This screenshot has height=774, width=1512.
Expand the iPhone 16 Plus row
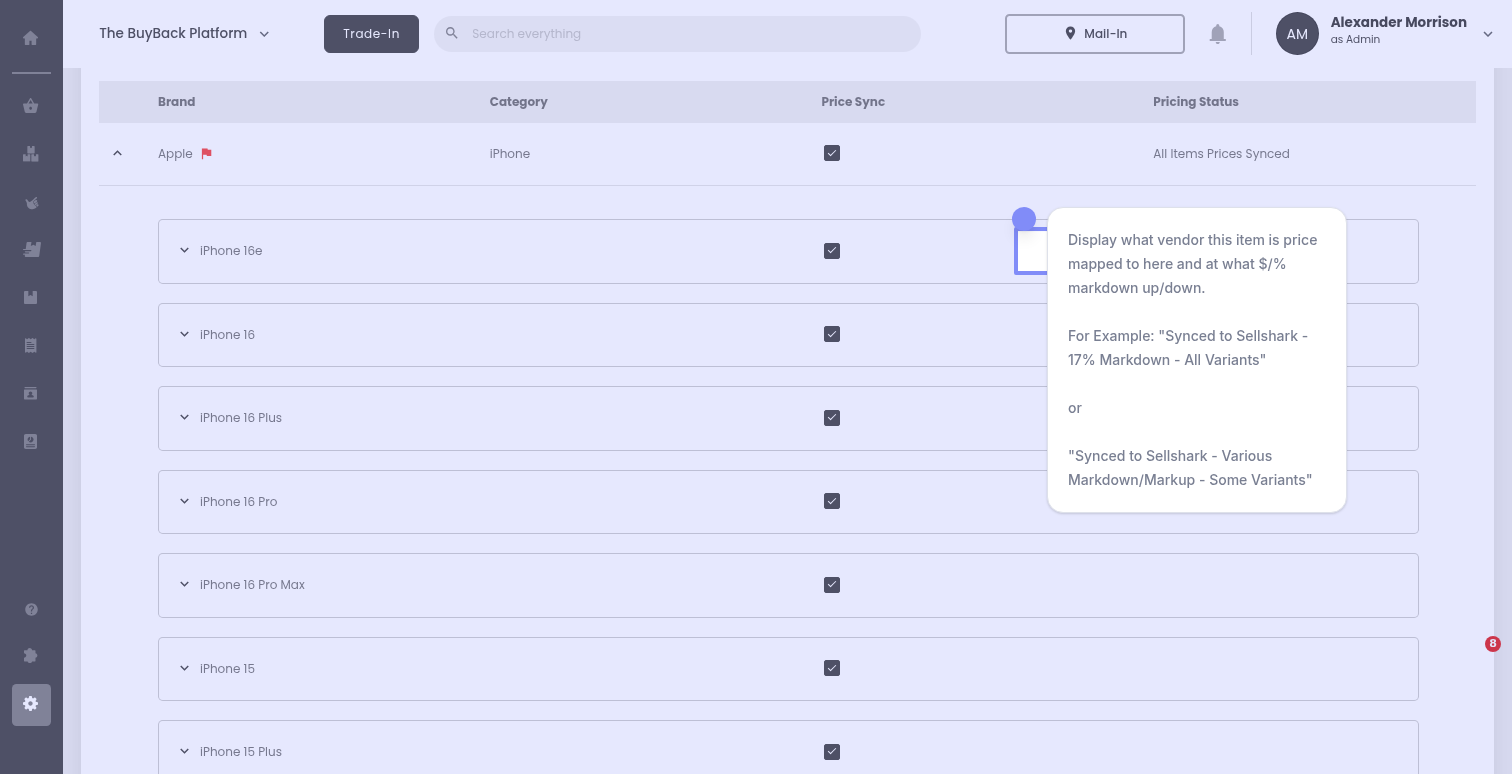(184, 418)
